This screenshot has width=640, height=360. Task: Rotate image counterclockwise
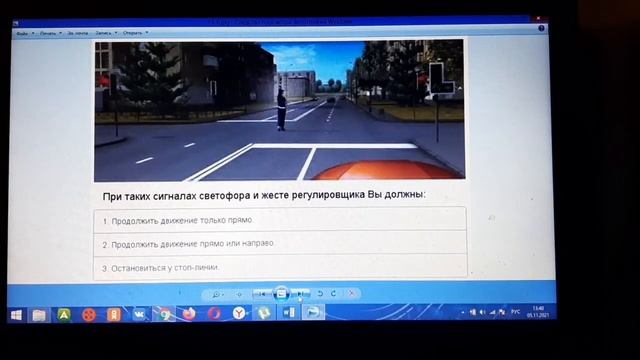click(x=320, y=293)
